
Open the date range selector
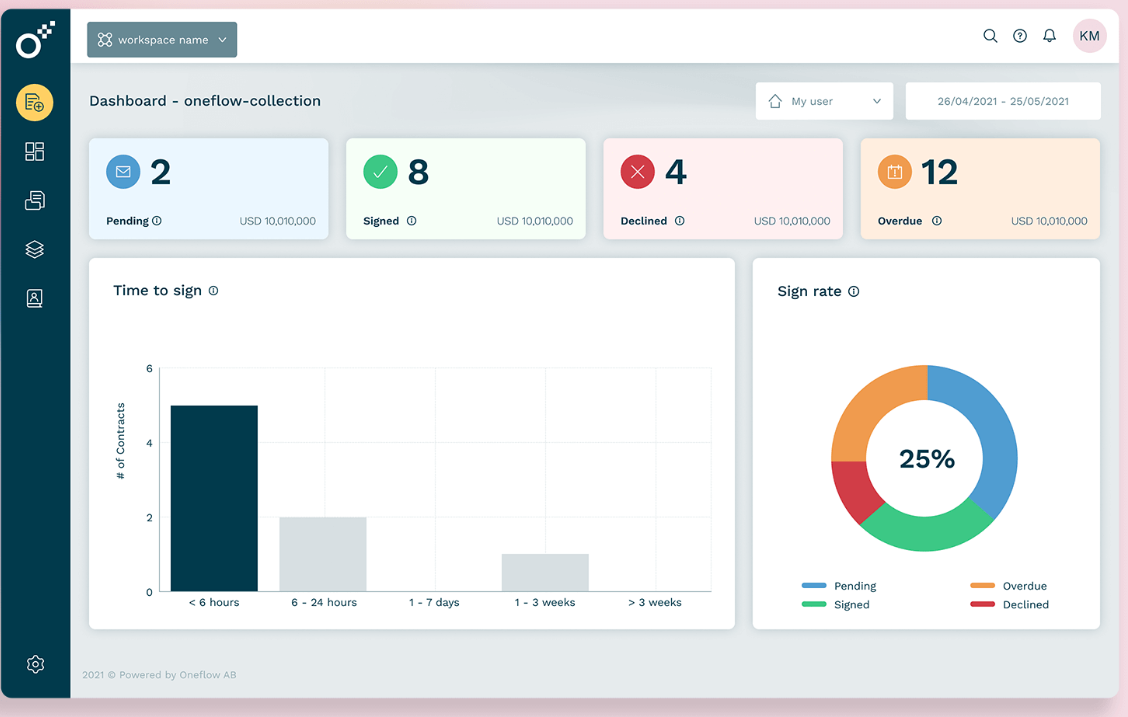point(1003,100)
